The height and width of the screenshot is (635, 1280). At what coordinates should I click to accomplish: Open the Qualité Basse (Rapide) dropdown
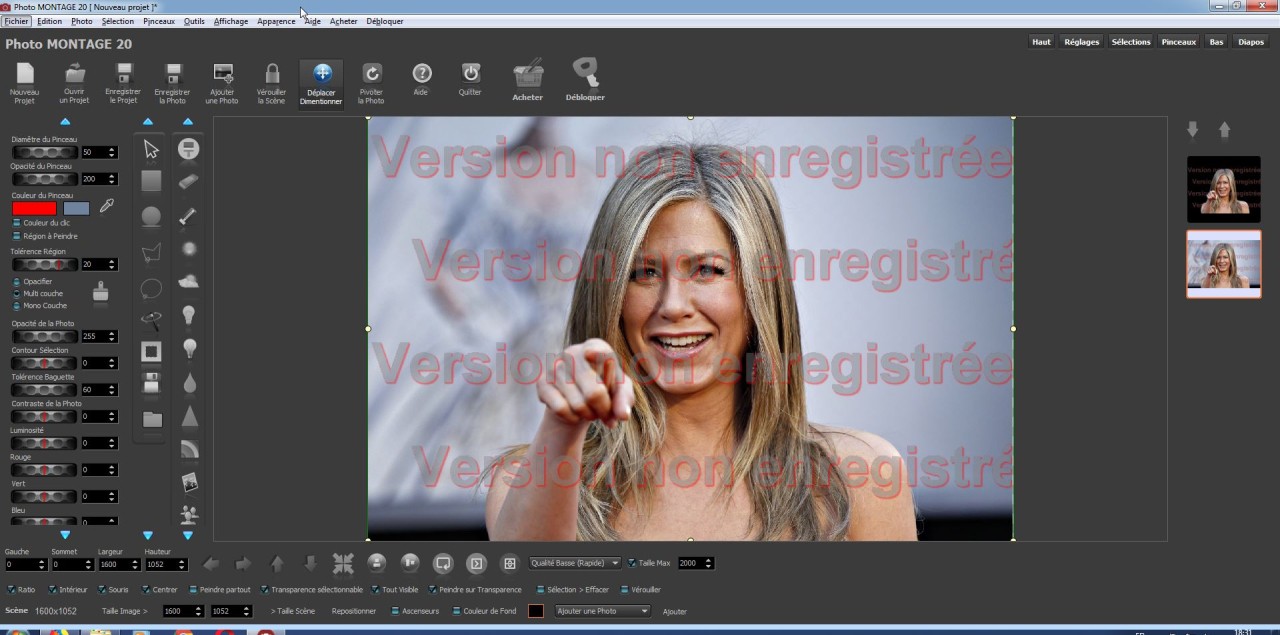click(575, 563)
